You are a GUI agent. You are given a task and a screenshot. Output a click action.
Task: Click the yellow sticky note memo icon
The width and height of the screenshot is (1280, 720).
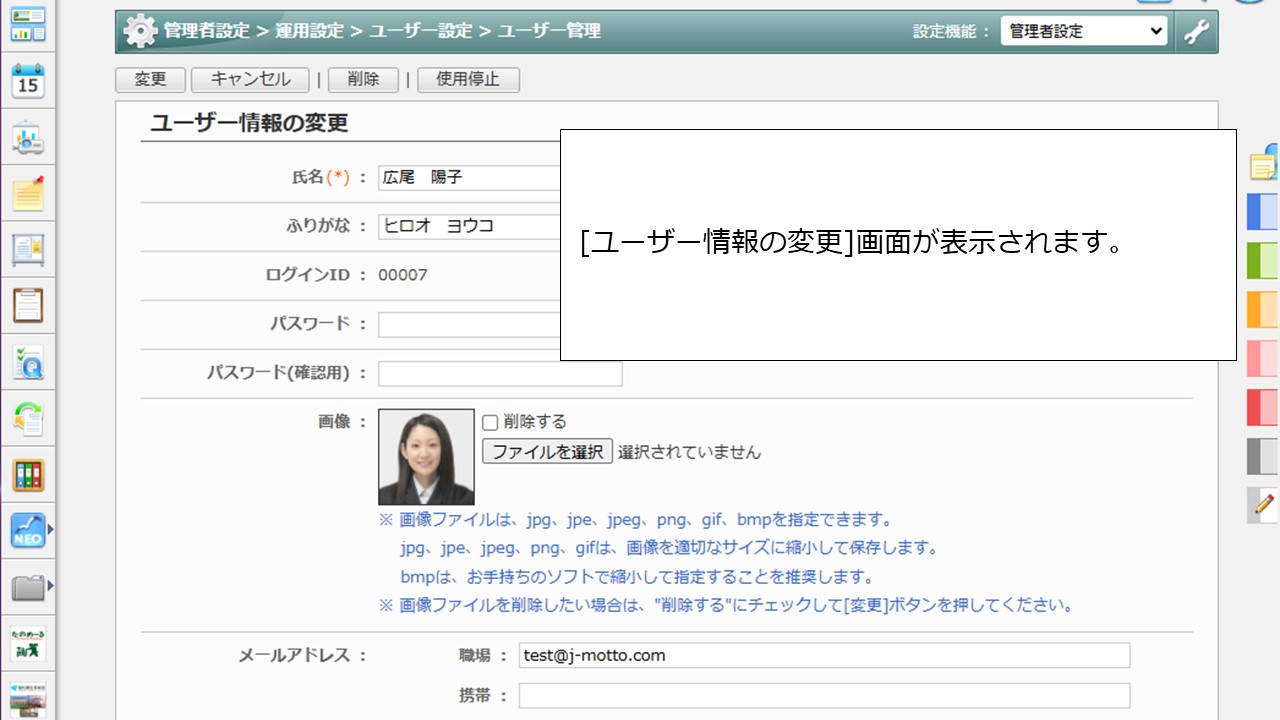click(28, 194)
